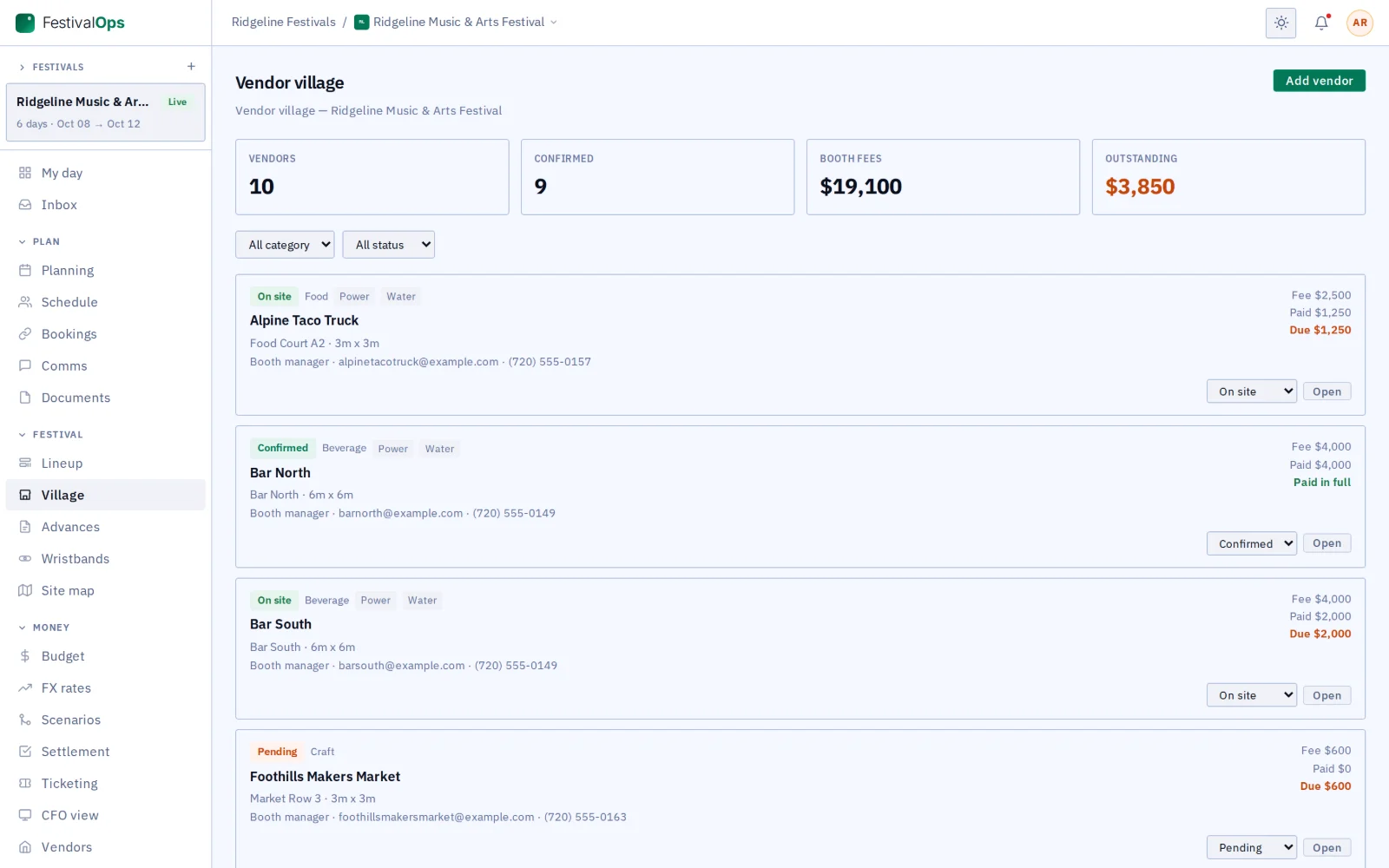The height and width of the screenshot is (868, 1389).
Task: Go to Ridgeline Festivals breadcrumb link
Action: click(283, 23)
